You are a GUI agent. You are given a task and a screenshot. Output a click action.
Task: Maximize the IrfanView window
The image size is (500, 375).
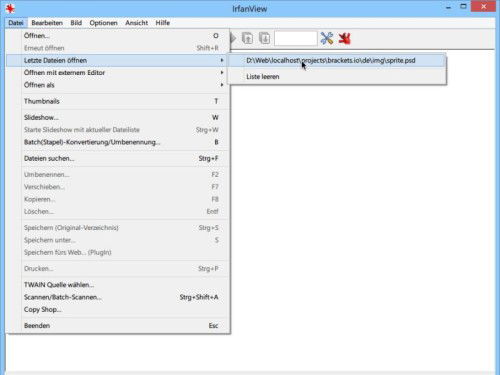pos(463,7)
